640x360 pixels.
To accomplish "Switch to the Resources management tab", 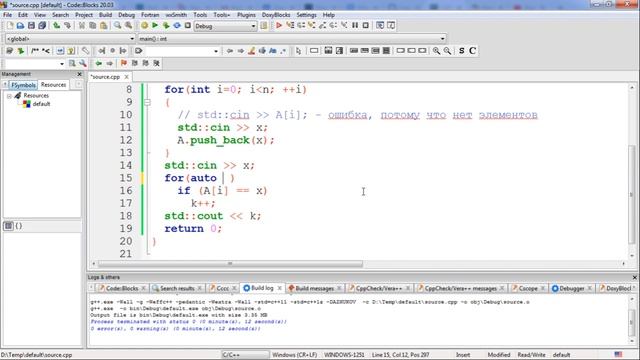I will click(x=53, y=84).
